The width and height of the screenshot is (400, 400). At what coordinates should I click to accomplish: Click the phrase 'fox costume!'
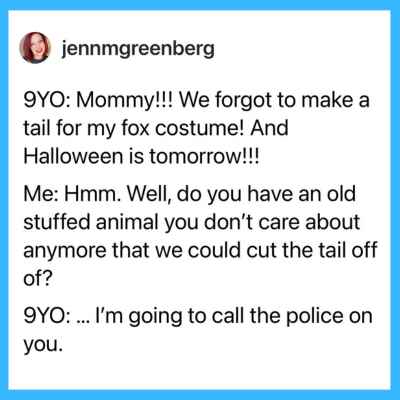click(x=175, y=128)
